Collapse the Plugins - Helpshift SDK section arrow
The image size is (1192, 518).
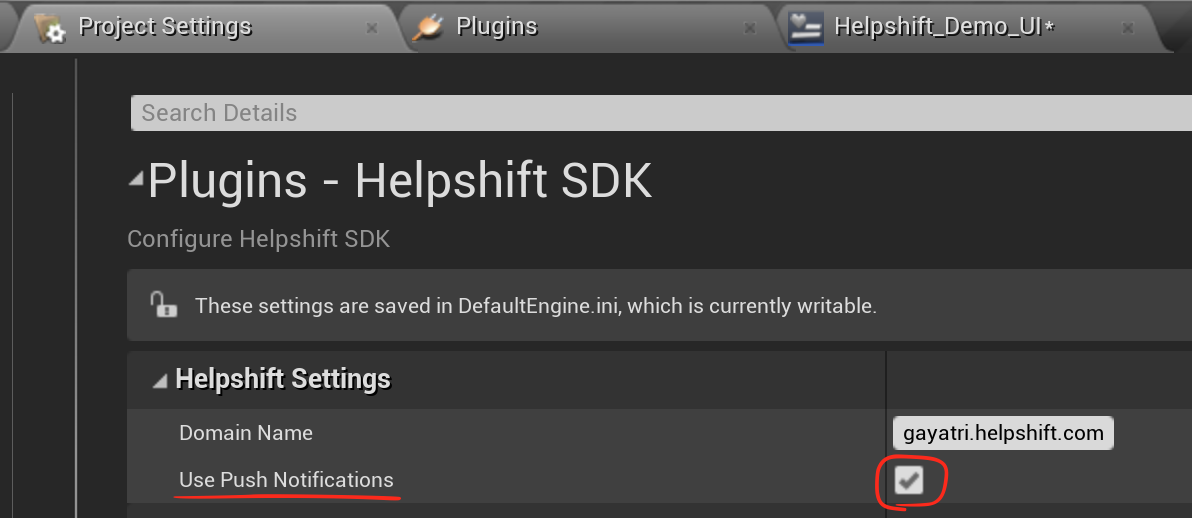click(136, 180)
